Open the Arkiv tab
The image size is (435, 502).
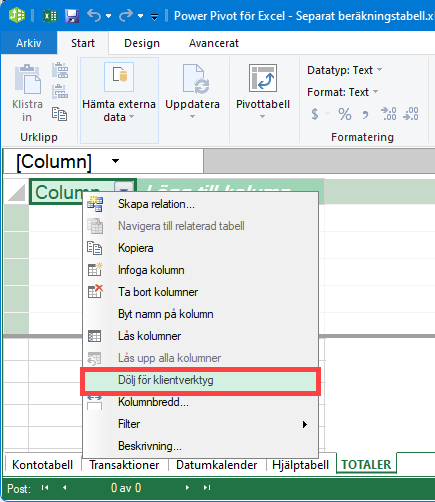tap(29, 43)
